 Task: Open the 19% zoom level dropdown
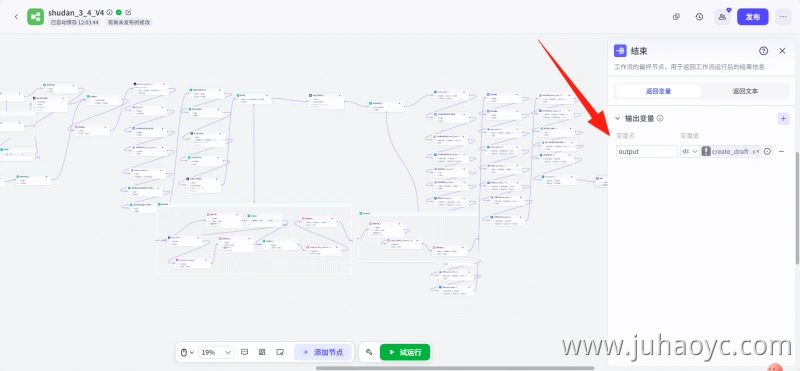point(217,352)
